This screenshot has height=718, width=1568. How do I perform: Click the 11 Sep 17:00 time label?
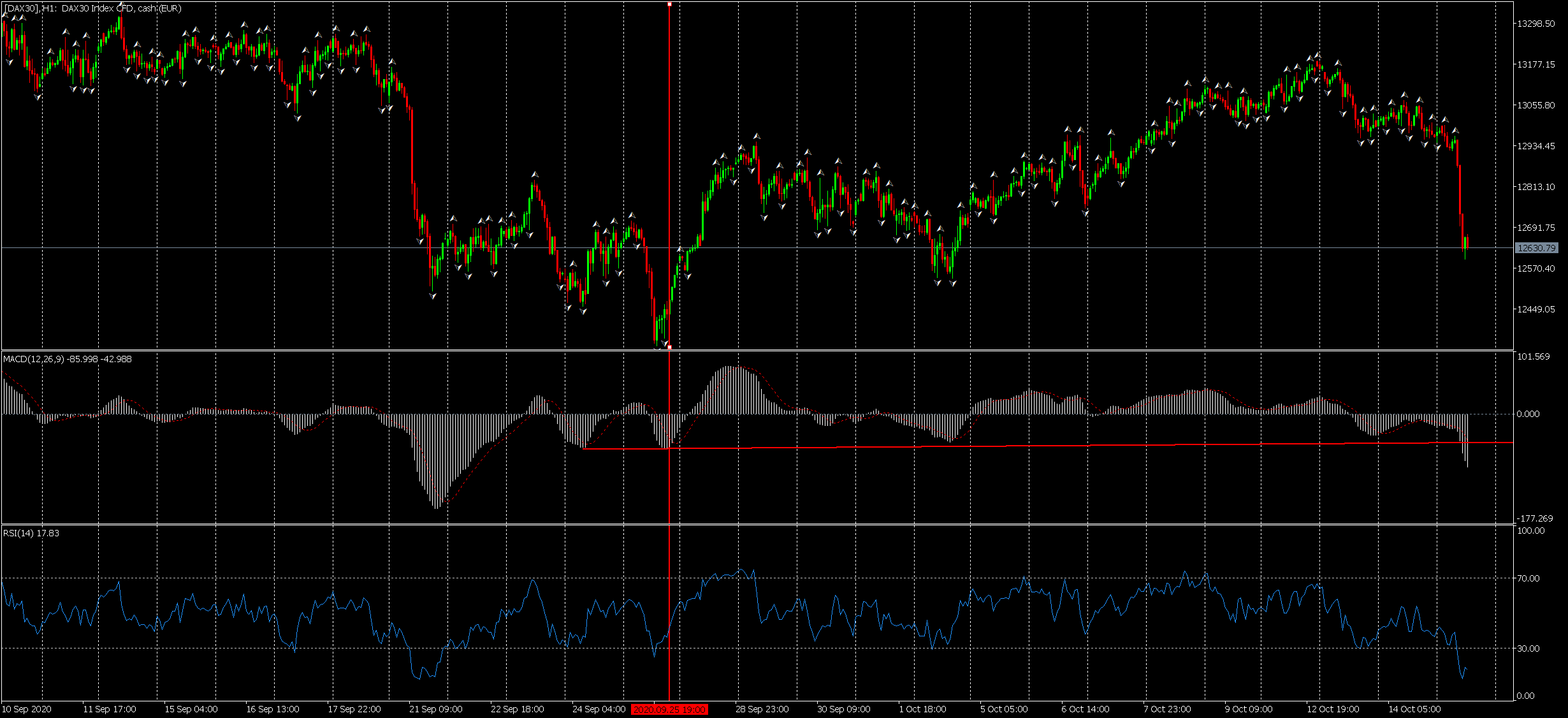pyautogui.click(x=110, y=709)
